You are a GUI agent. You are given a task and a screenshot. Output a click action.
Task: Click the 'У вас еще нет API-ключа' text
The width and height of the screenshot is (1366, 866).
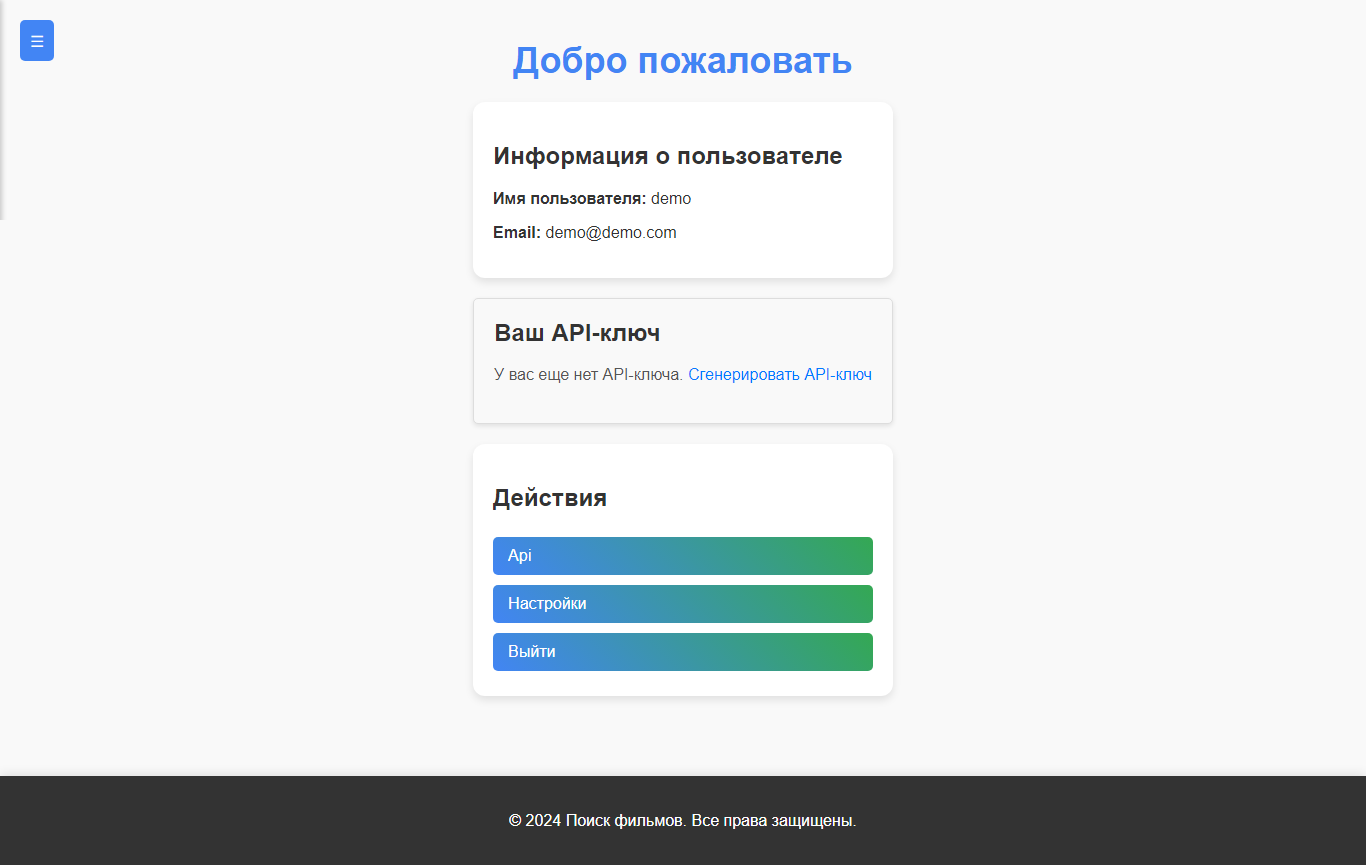pos(588,375)
